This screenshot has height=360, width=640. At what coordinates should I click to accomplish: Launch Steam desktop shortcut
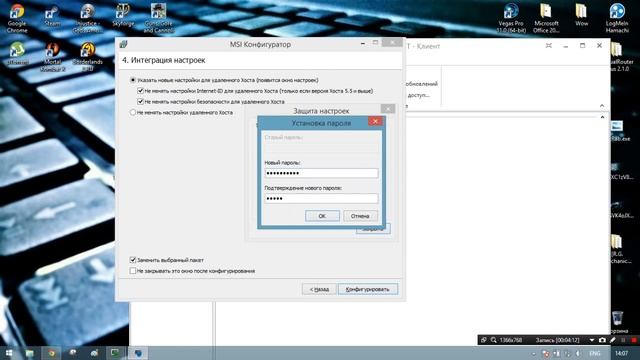[52, 16]
